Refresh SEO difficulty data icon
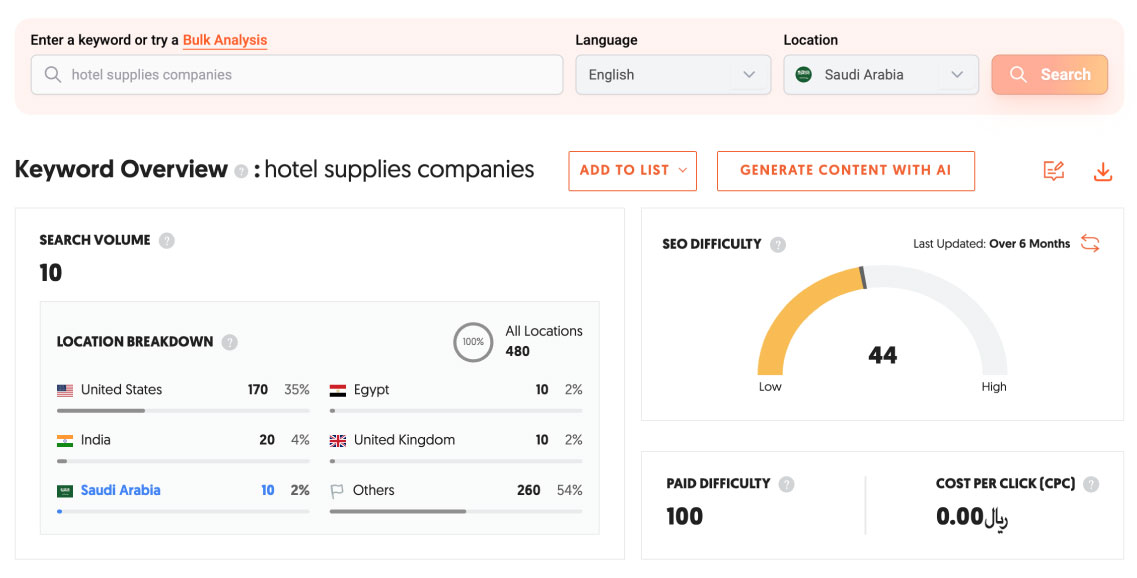This screenshot has width=1137, height=578. (x=1090, y=244)
